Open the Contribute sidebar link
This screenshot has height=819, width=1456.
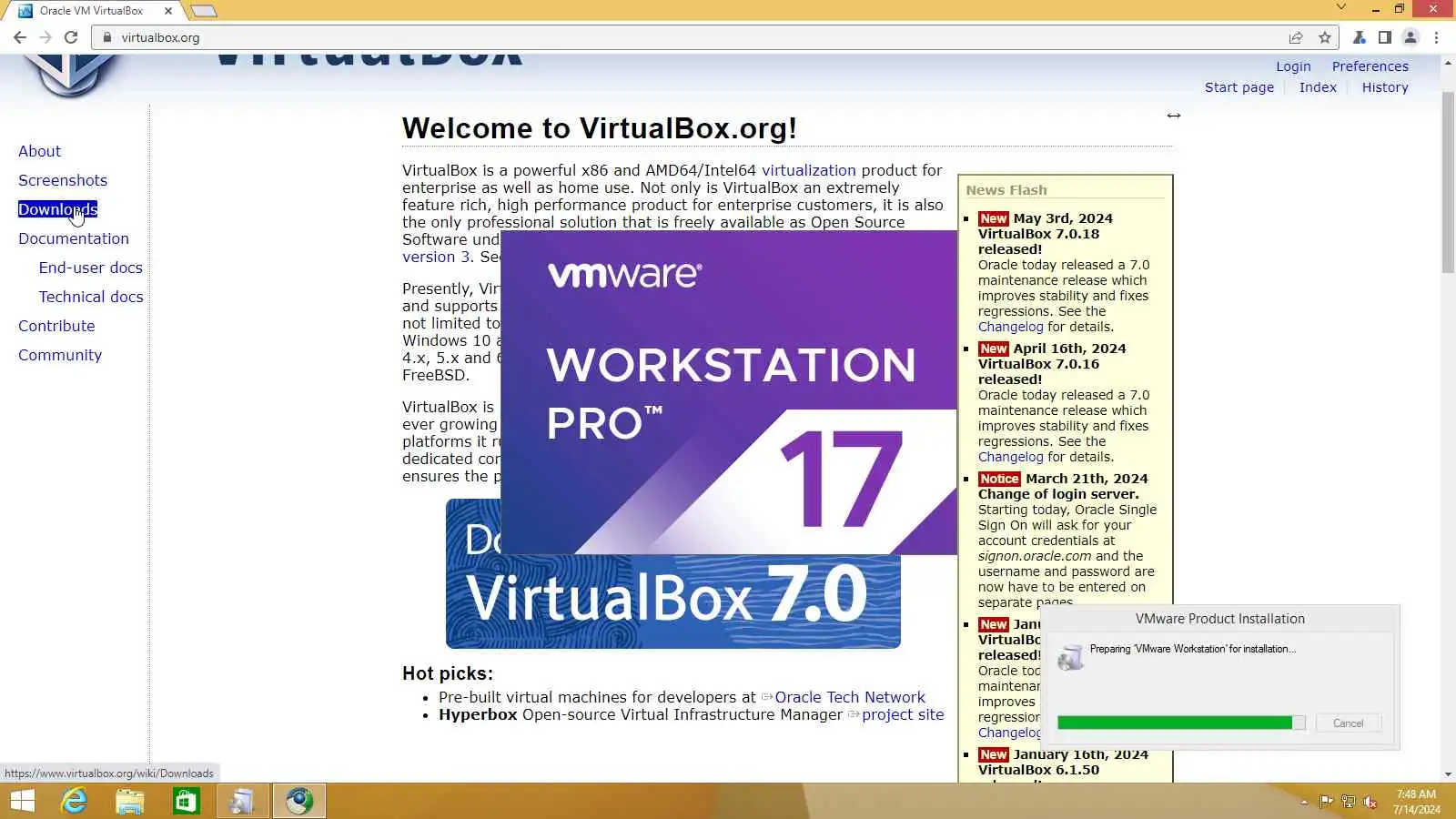(56, 326)
